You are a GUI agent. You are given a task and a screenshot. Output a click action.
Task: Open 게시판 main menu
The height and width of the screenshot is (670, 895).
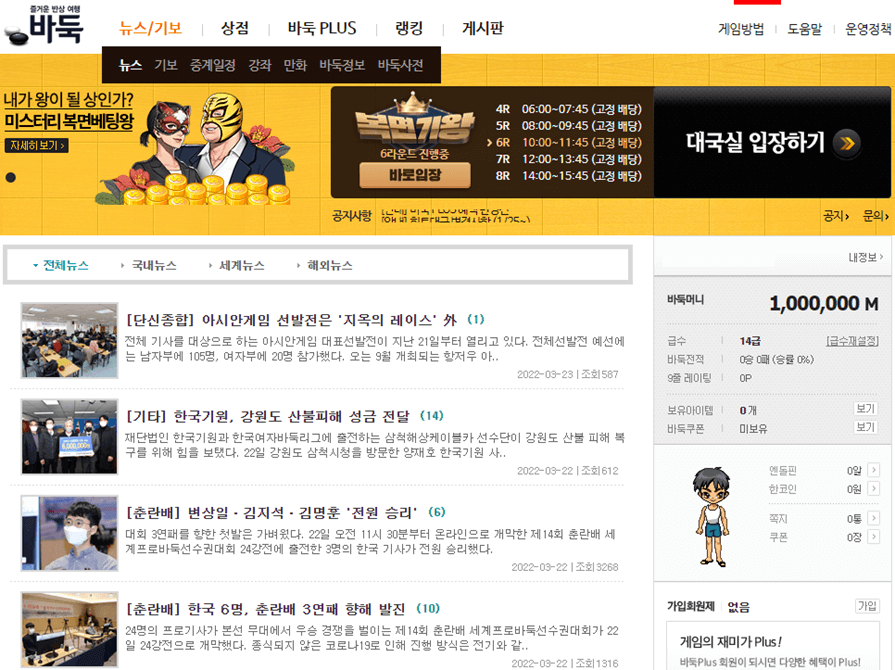click(x=483, y=28)
